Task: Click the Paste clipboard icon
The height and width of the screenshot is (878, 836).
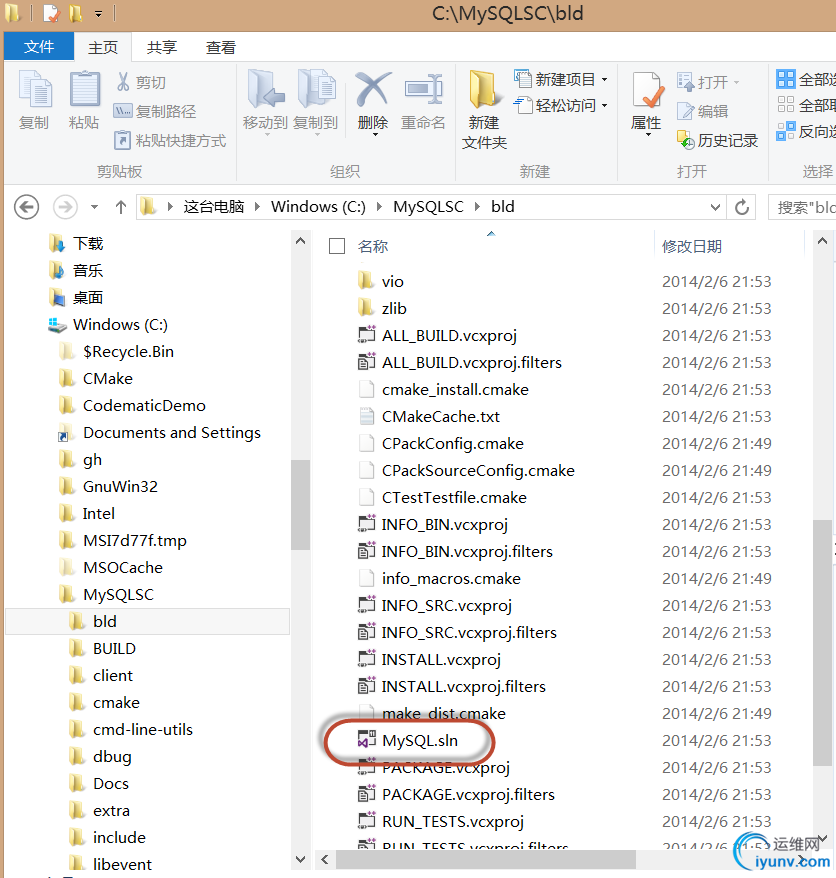Action: 85,89
